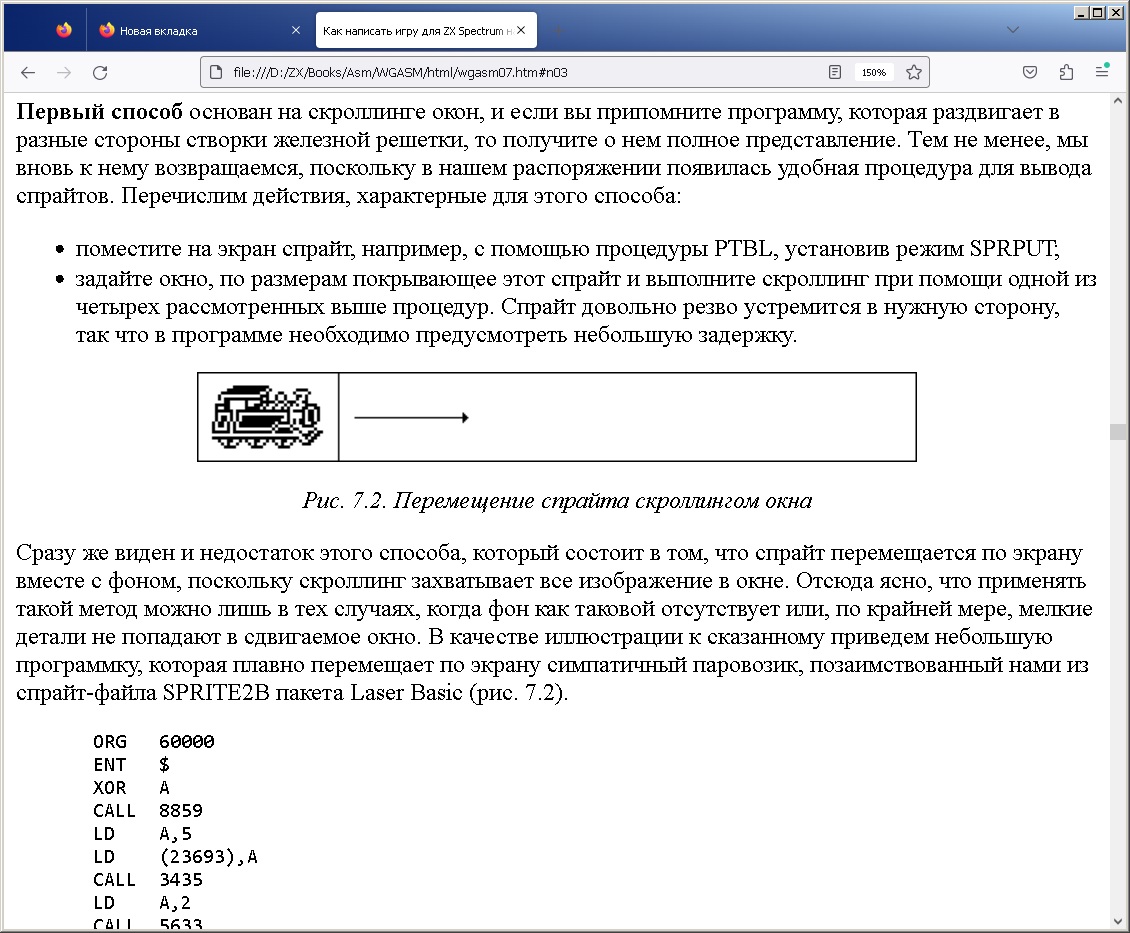Go back to the previous page

coord(28,72)
